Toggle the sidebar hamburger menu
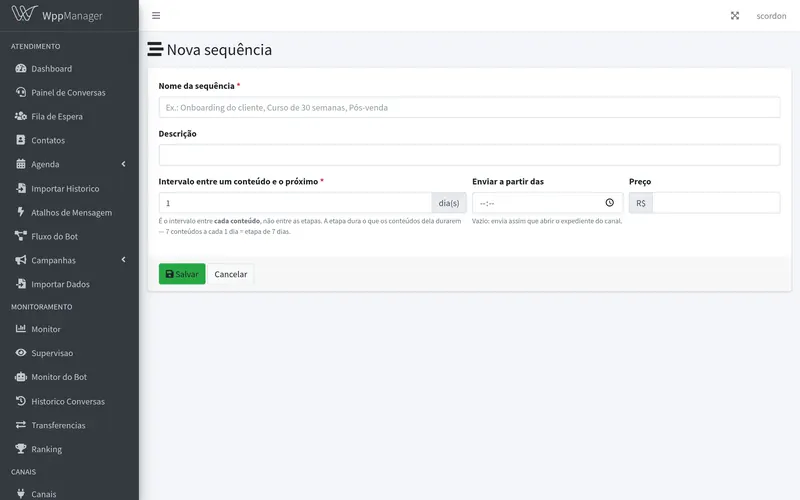The height and width of the screenshot is (500, 800). [156, 16]
